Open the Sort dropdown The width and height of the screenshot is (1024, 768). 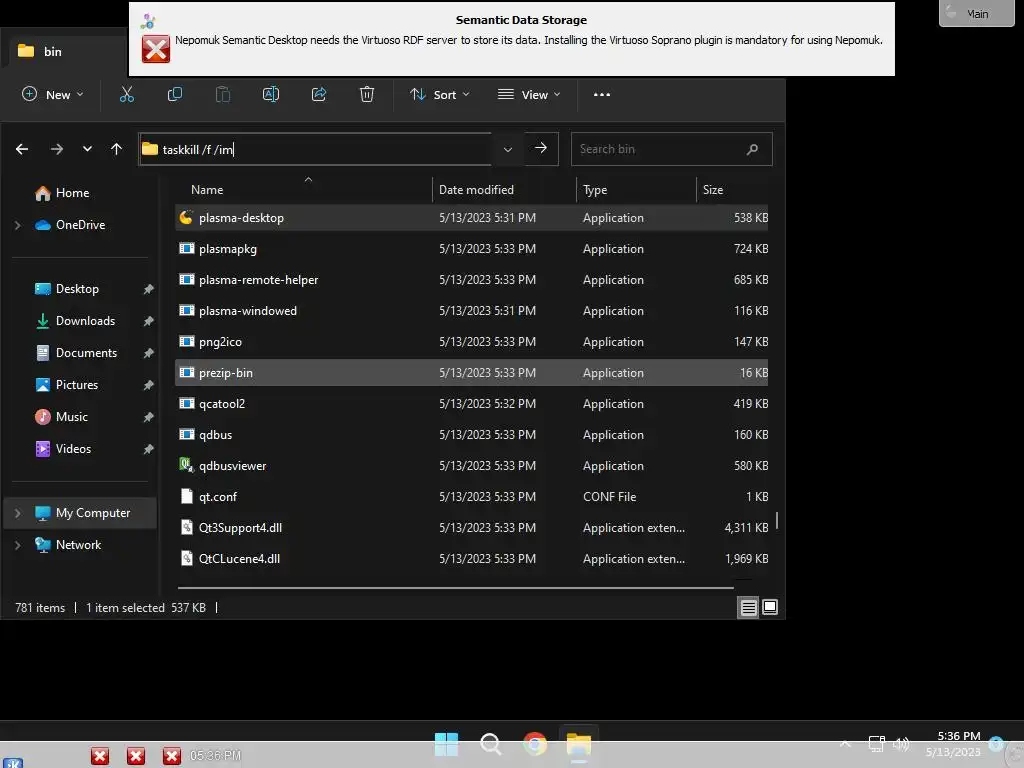440,95
